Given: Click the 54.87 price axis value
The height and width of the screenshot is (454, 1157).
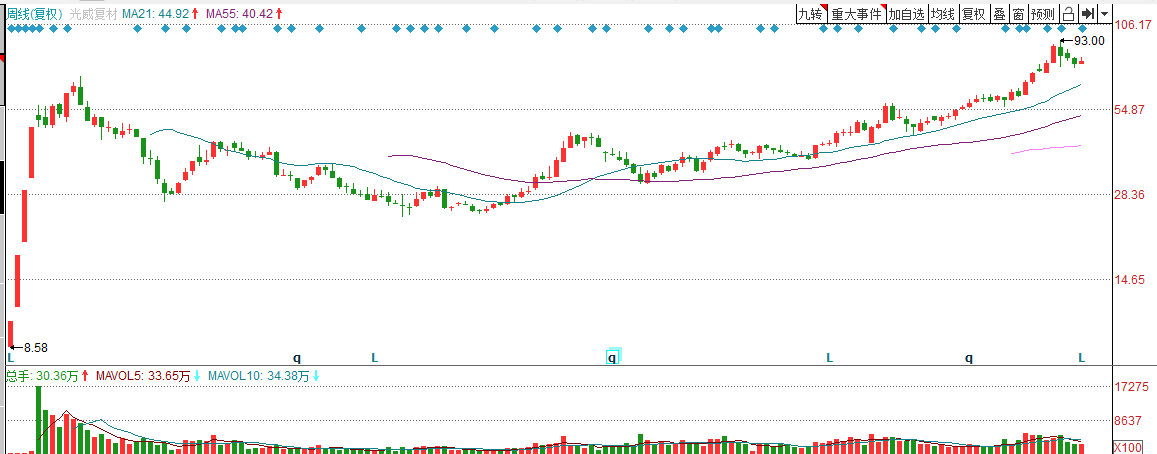Looking at the screenshot, I should click(x=1131, y=110).
